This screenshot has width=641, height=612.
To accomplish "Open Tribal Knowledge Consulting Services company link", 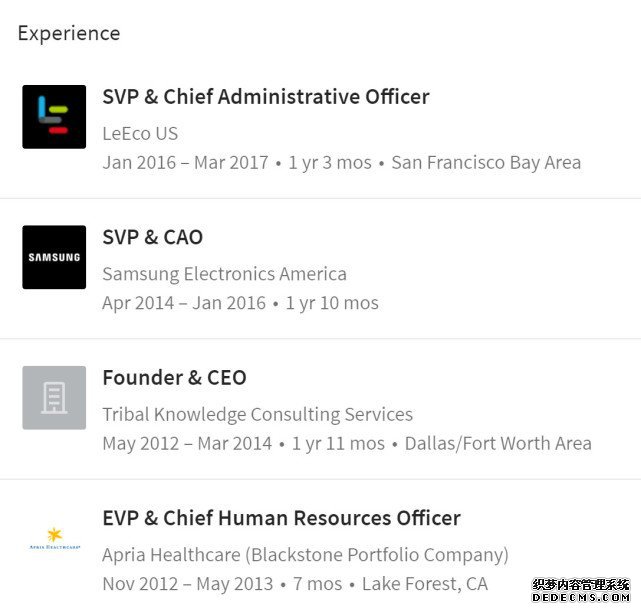I will [x=257, y=414].
